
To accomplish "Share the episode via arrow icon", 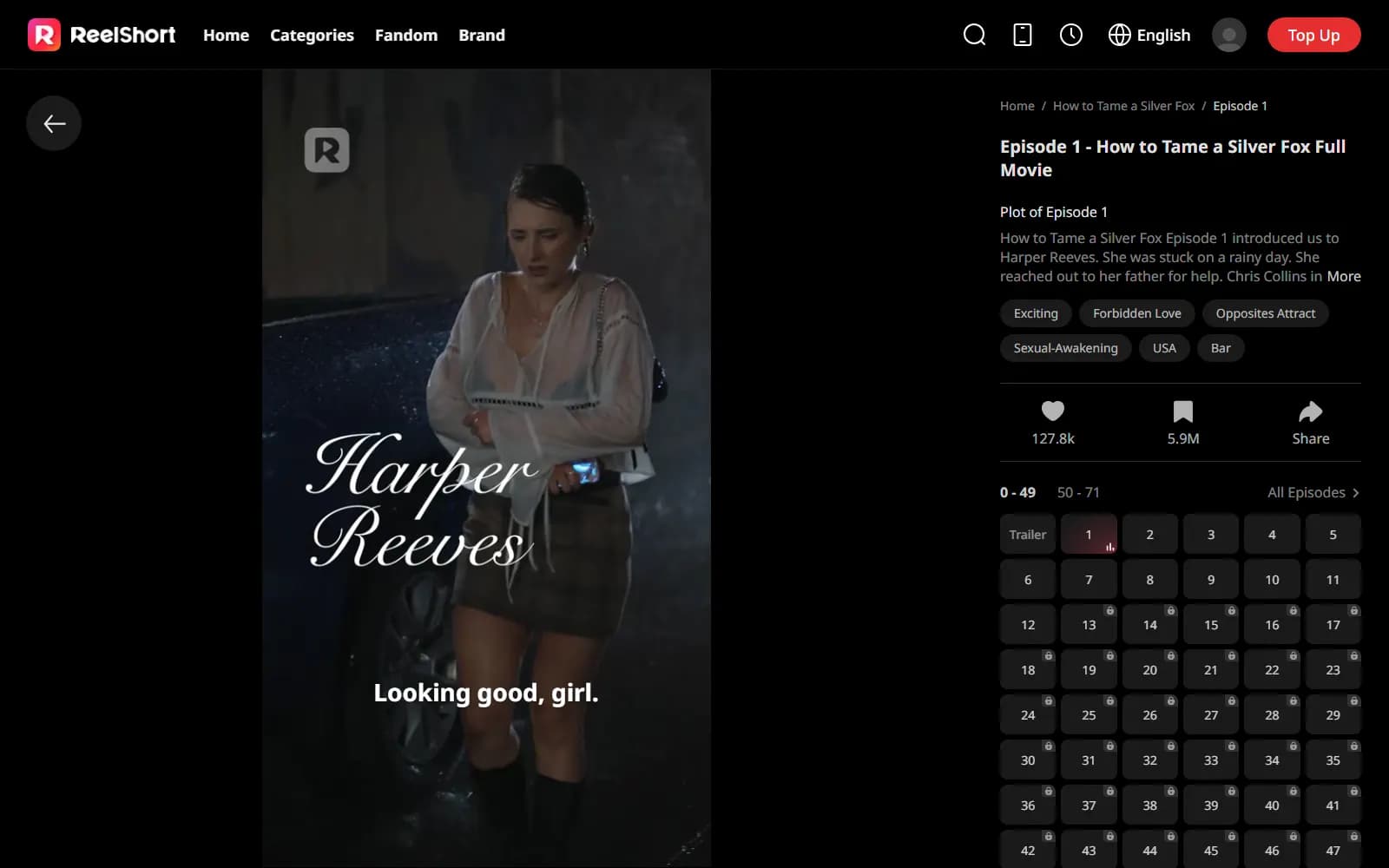I will [x=1310, y=411].
